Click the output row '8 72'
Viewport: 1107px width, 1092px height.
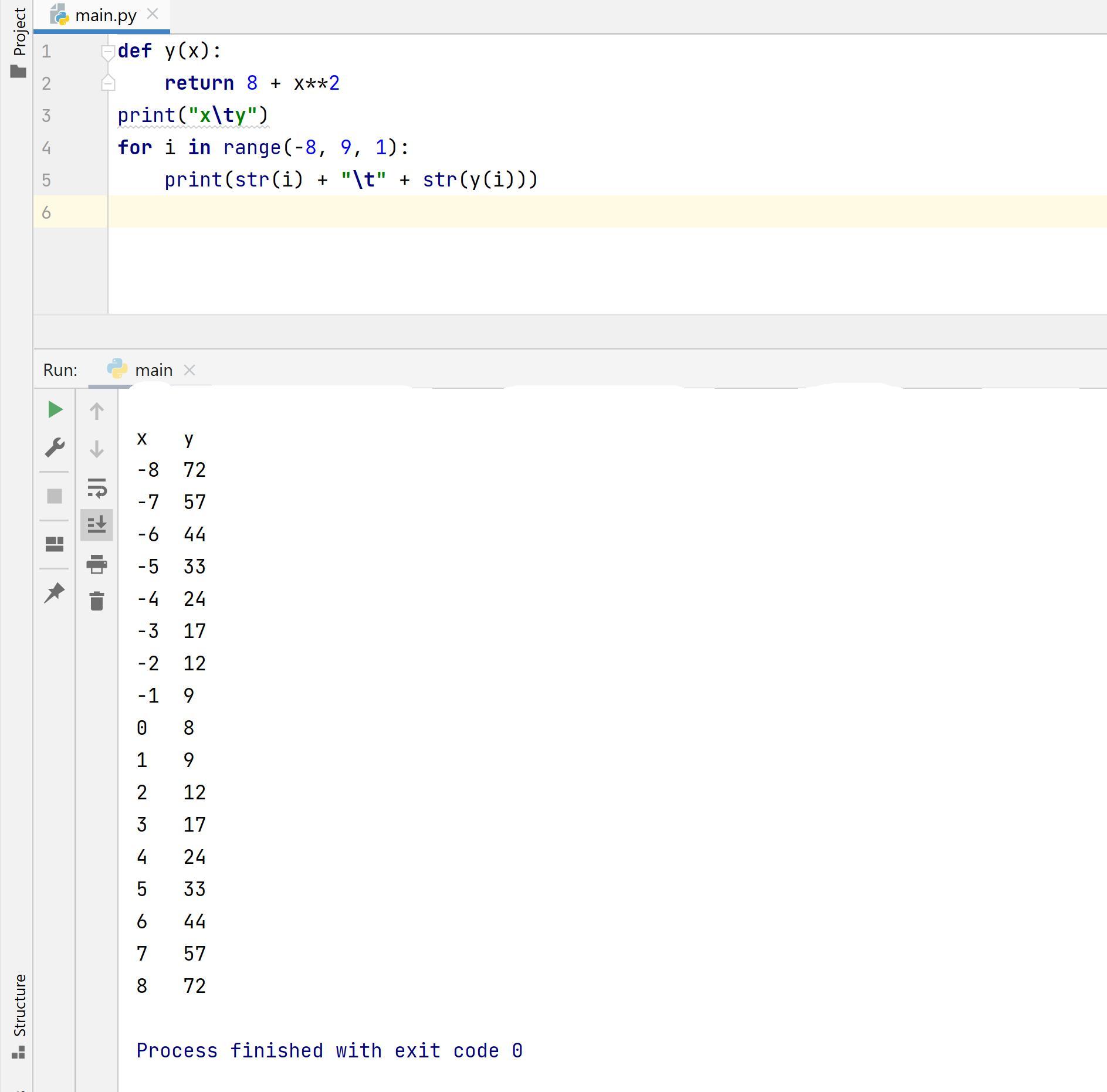(171, 986)
